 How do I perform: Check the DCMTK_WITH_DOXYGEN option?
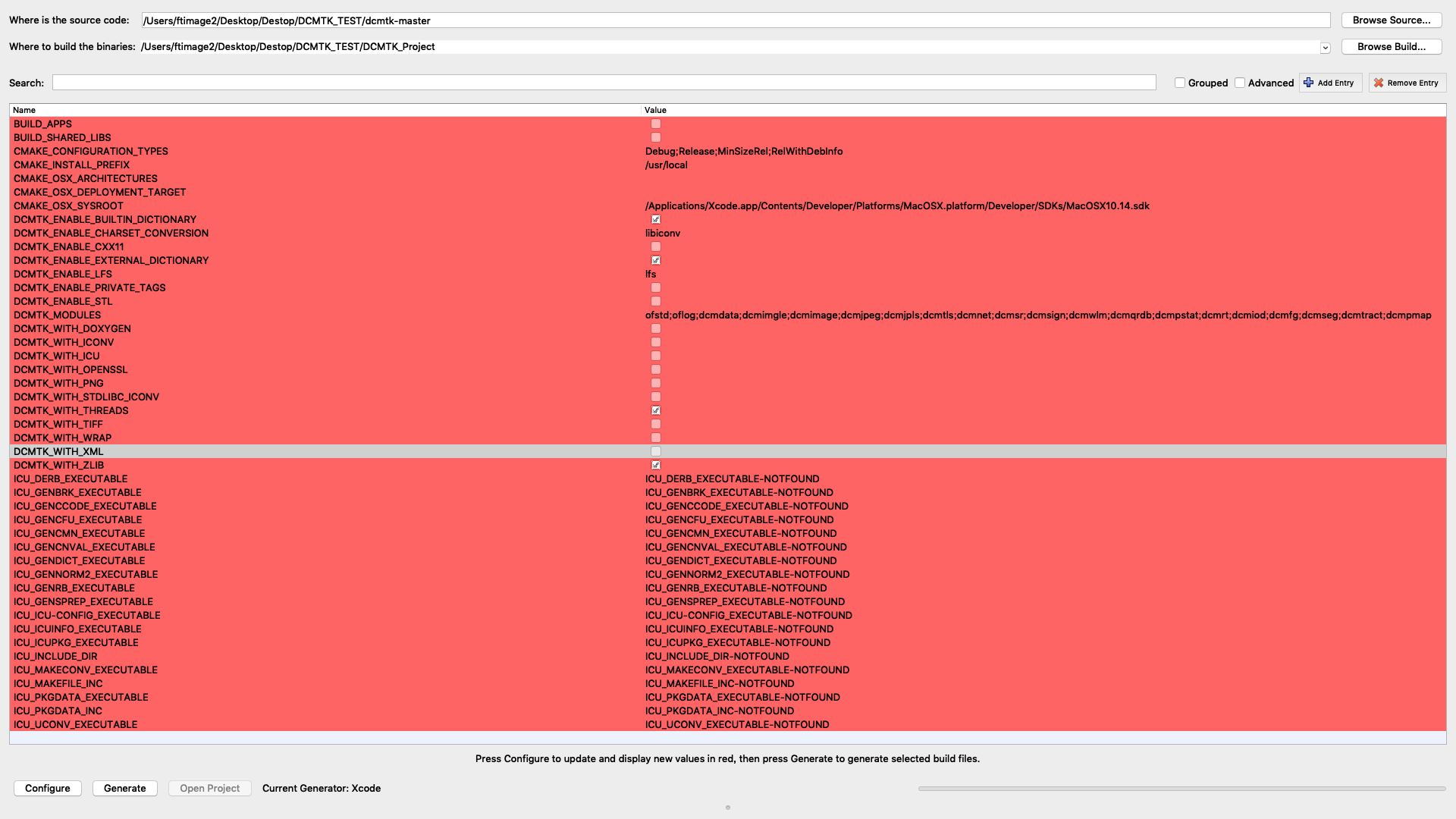656,328
